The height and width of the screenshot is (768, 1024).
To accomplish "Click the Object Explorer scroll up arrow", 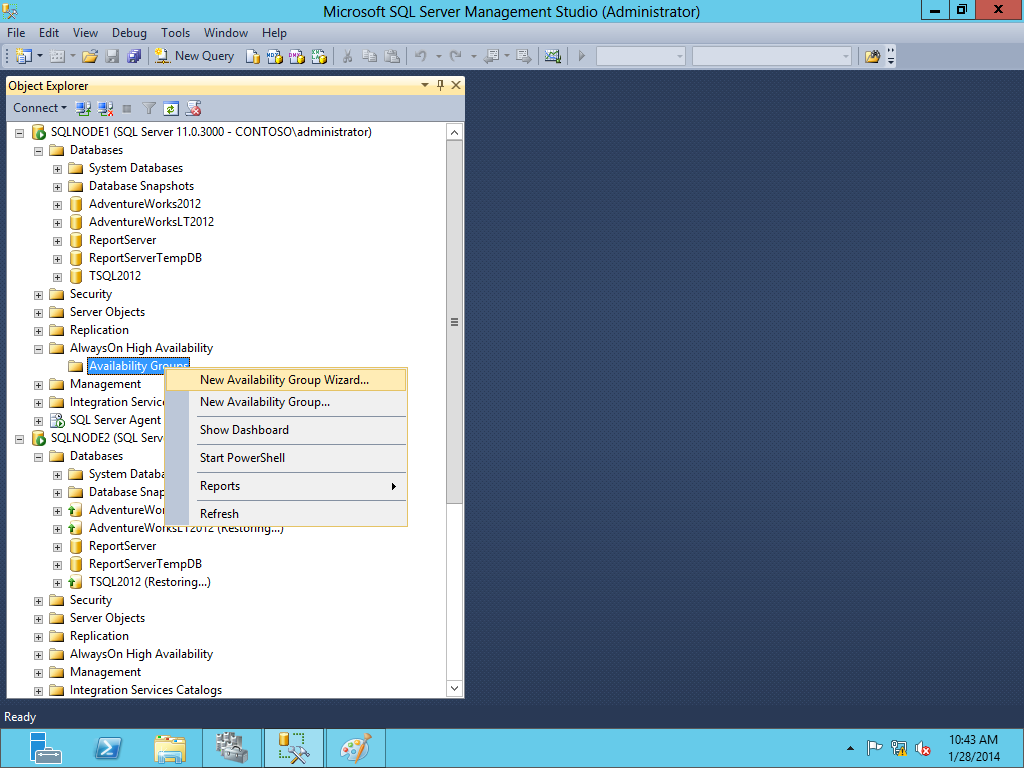I will [455, 133].
